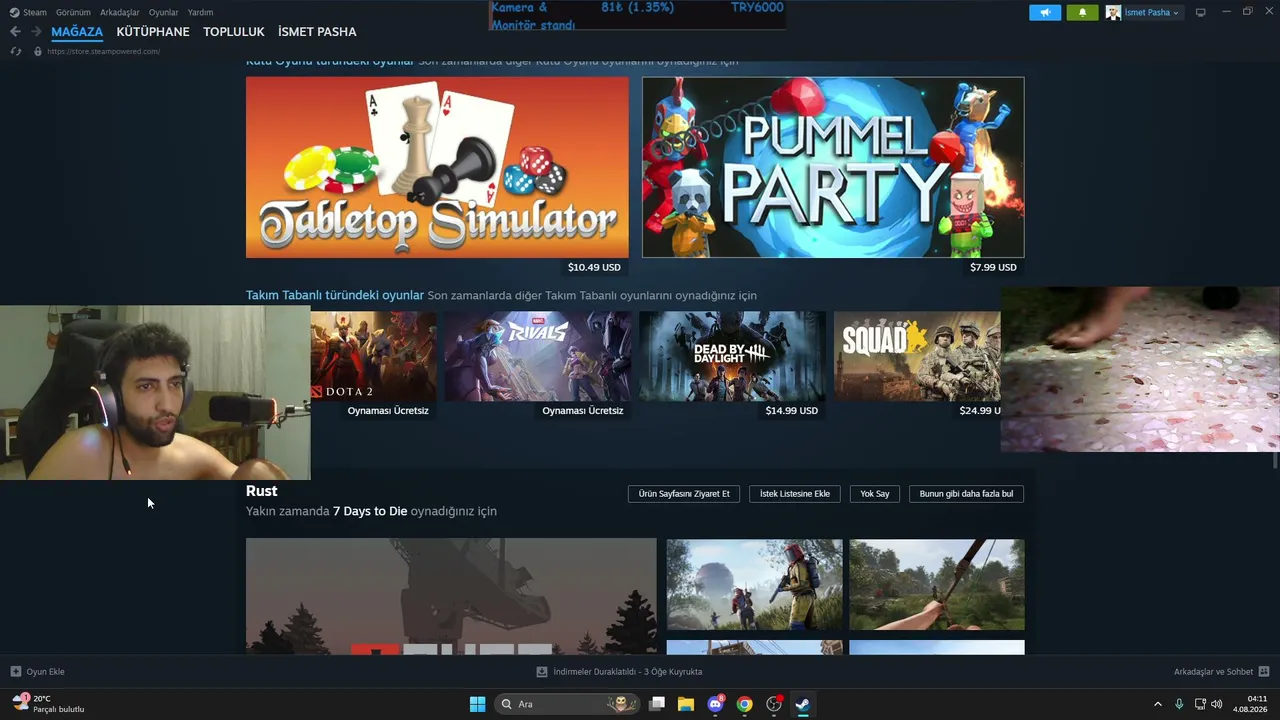Open the Arkadaşlar menu

[119, 12]
